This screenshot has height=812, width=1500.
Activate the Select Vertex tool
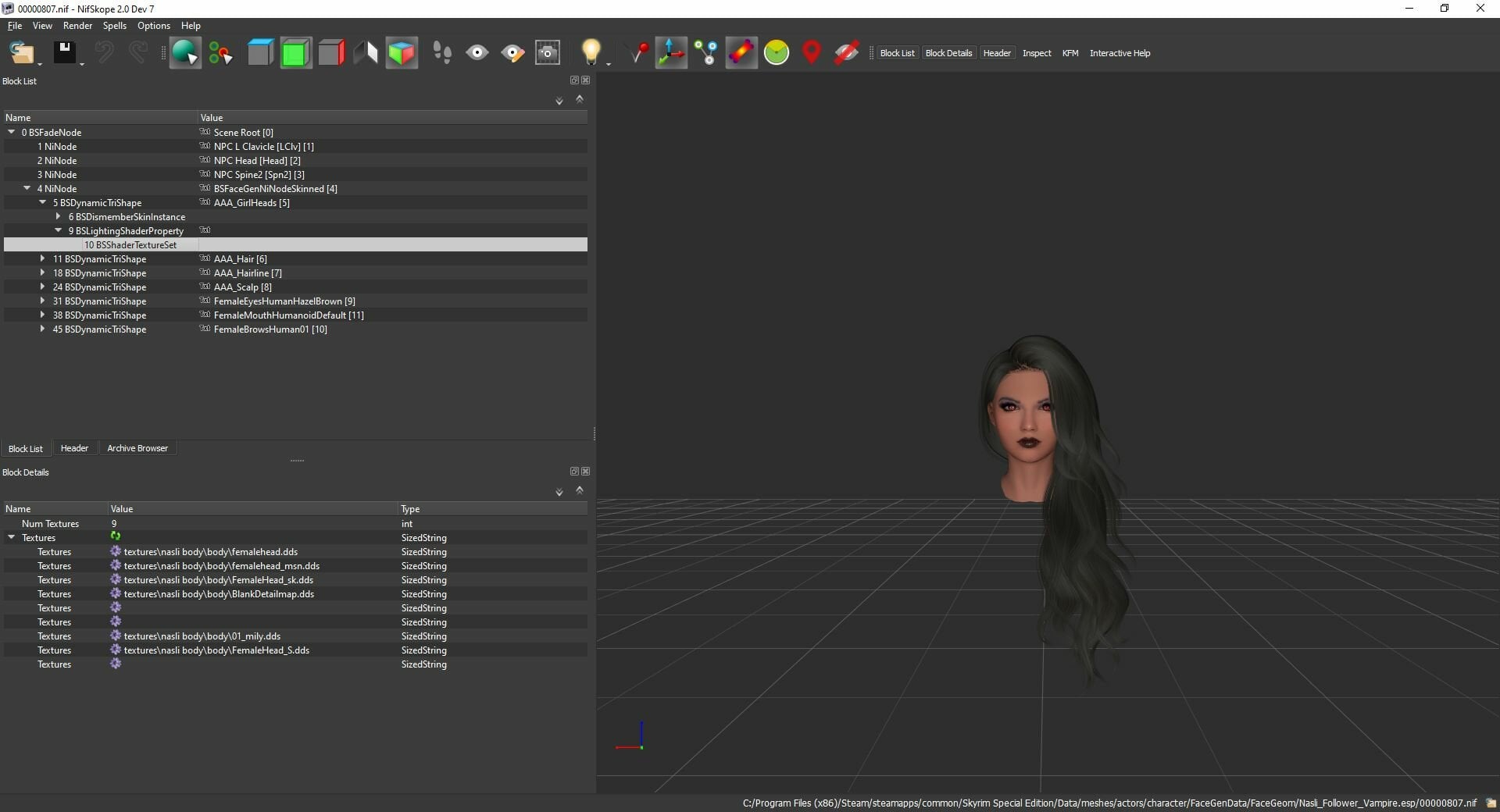point(221,53)
